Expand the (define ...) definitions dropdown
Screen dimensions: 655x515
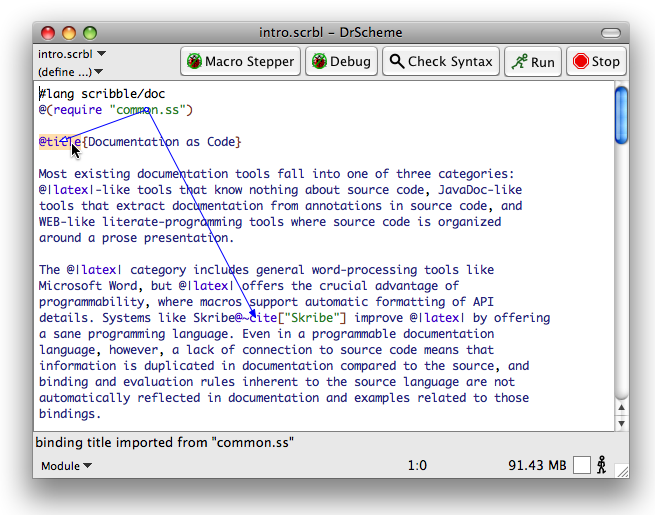pyautogui.click(x=72, y=72)
